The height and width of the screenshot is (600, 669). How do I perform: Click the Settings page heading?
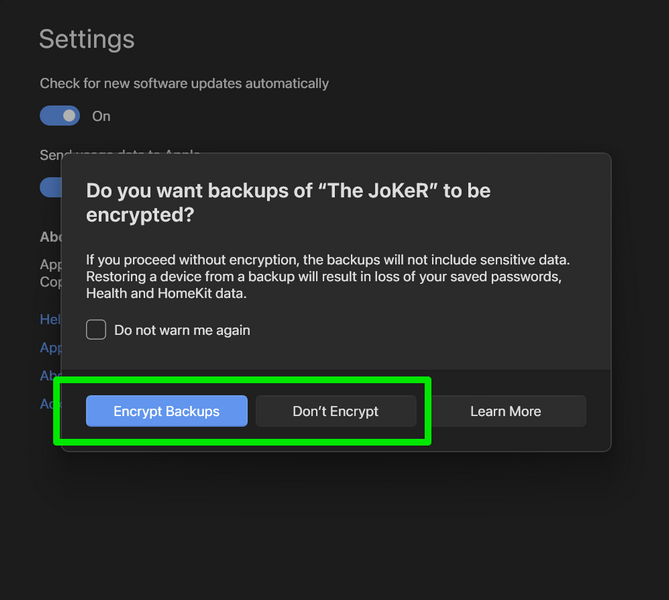(87, 40)
